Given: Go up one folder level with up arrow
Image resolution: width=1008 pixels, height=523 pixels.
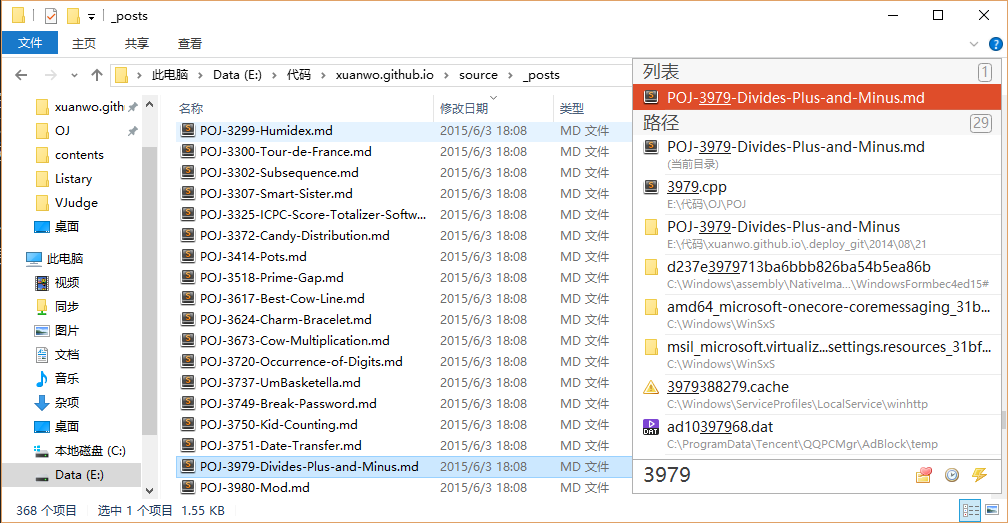Looking at the screenshot, I should [97, 75].
